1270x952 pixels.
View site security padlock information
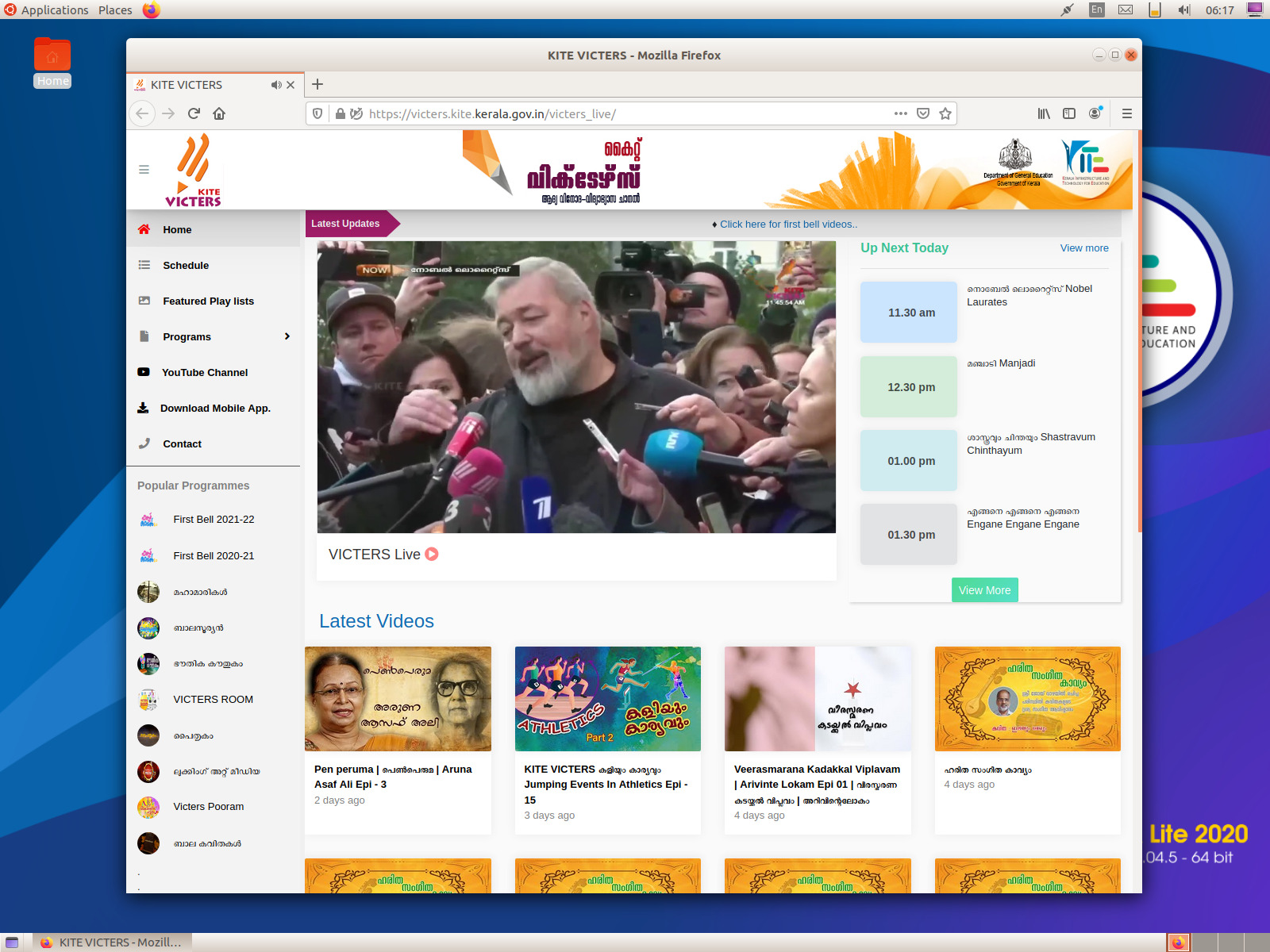point(340,113)
